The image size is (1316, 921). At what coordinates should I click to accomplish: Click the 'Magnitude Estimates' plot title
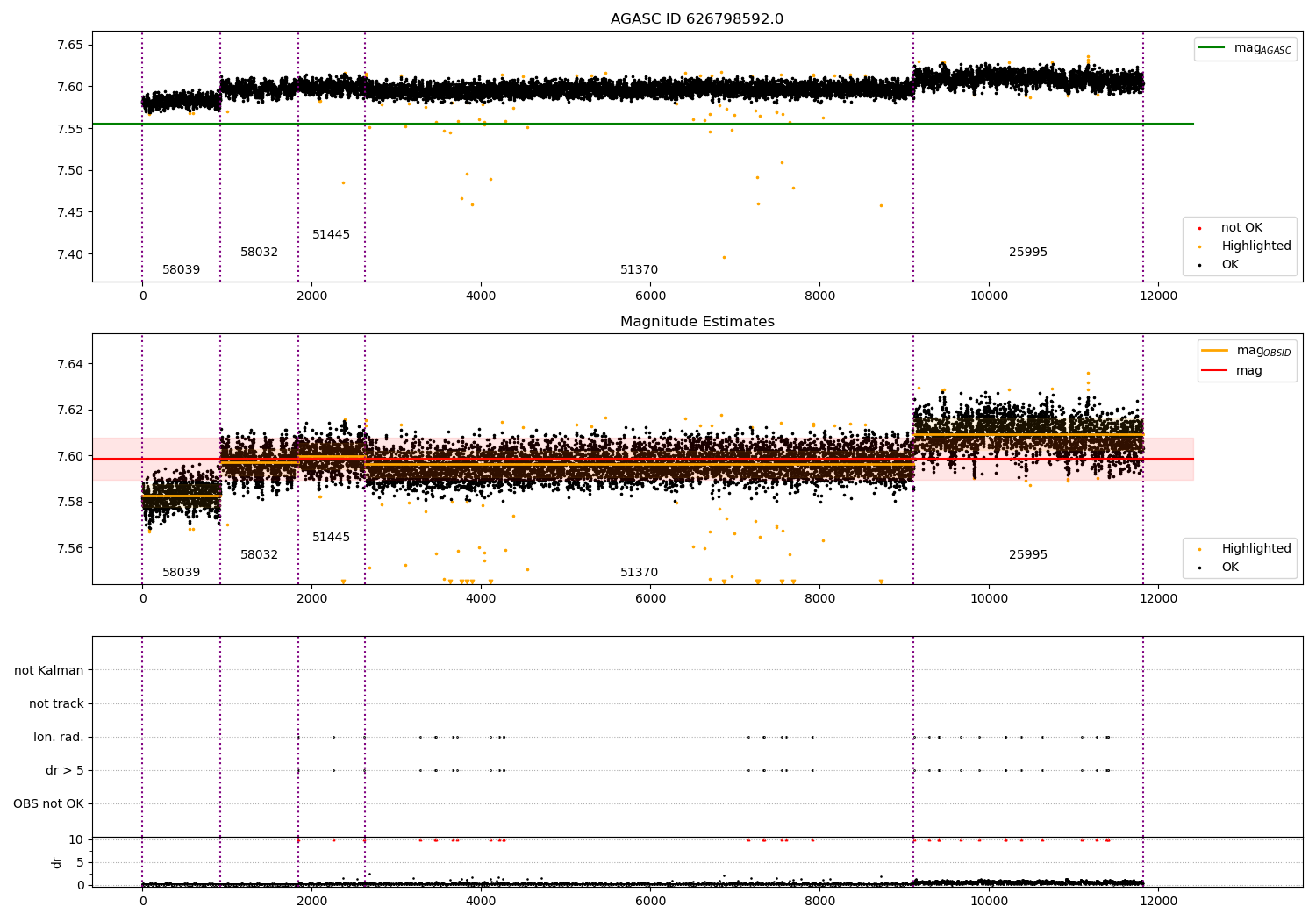click(x=697, y=322)
